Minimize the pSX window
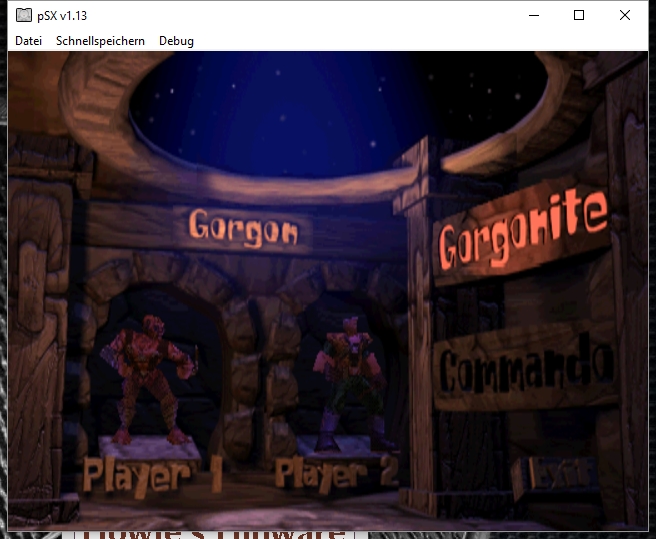The image size is (656, 539). [534, 15]
